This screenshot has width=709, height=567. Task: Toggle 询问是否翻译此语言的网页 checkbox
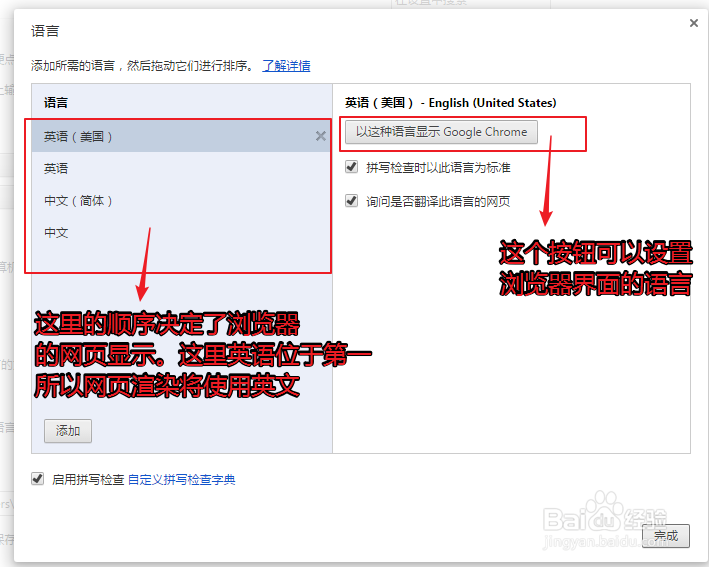click(x=351, y=200)
